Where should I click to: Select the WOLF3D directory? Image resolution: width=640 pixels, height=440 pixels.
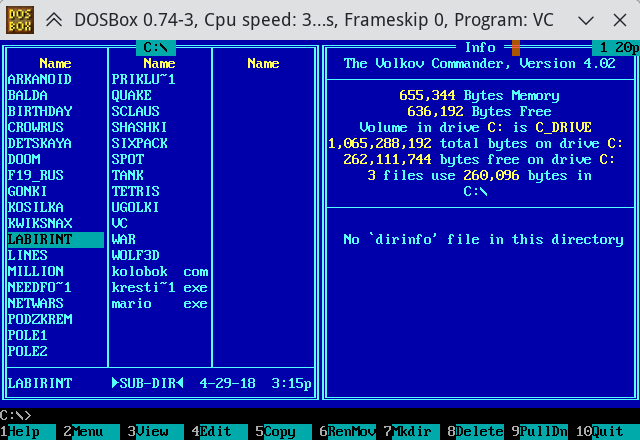[136, 256]
